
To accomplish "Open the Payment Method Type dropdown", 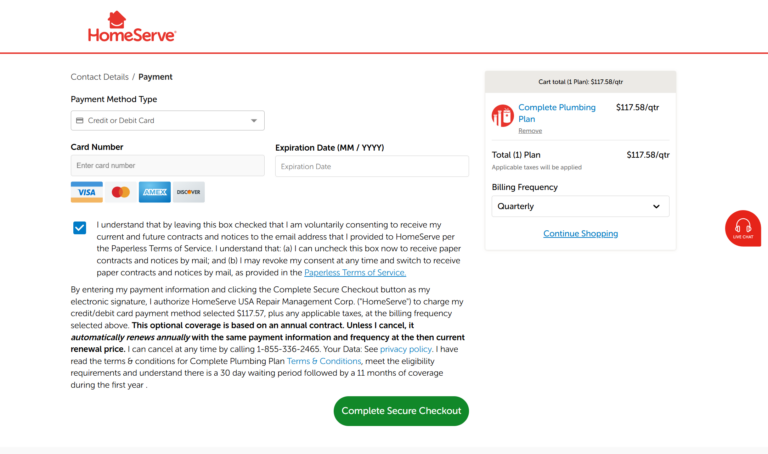I will pos(167,121).
